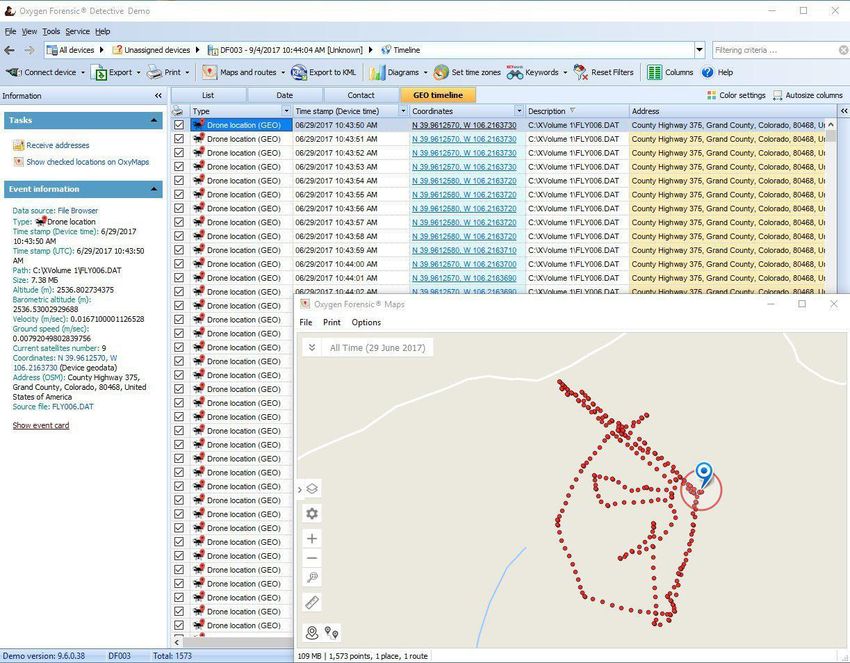Uncheck the 10:43:51 AM row checkbox
Screen dimensions: 850x663
pyautogui.click(x=179, y=139)
